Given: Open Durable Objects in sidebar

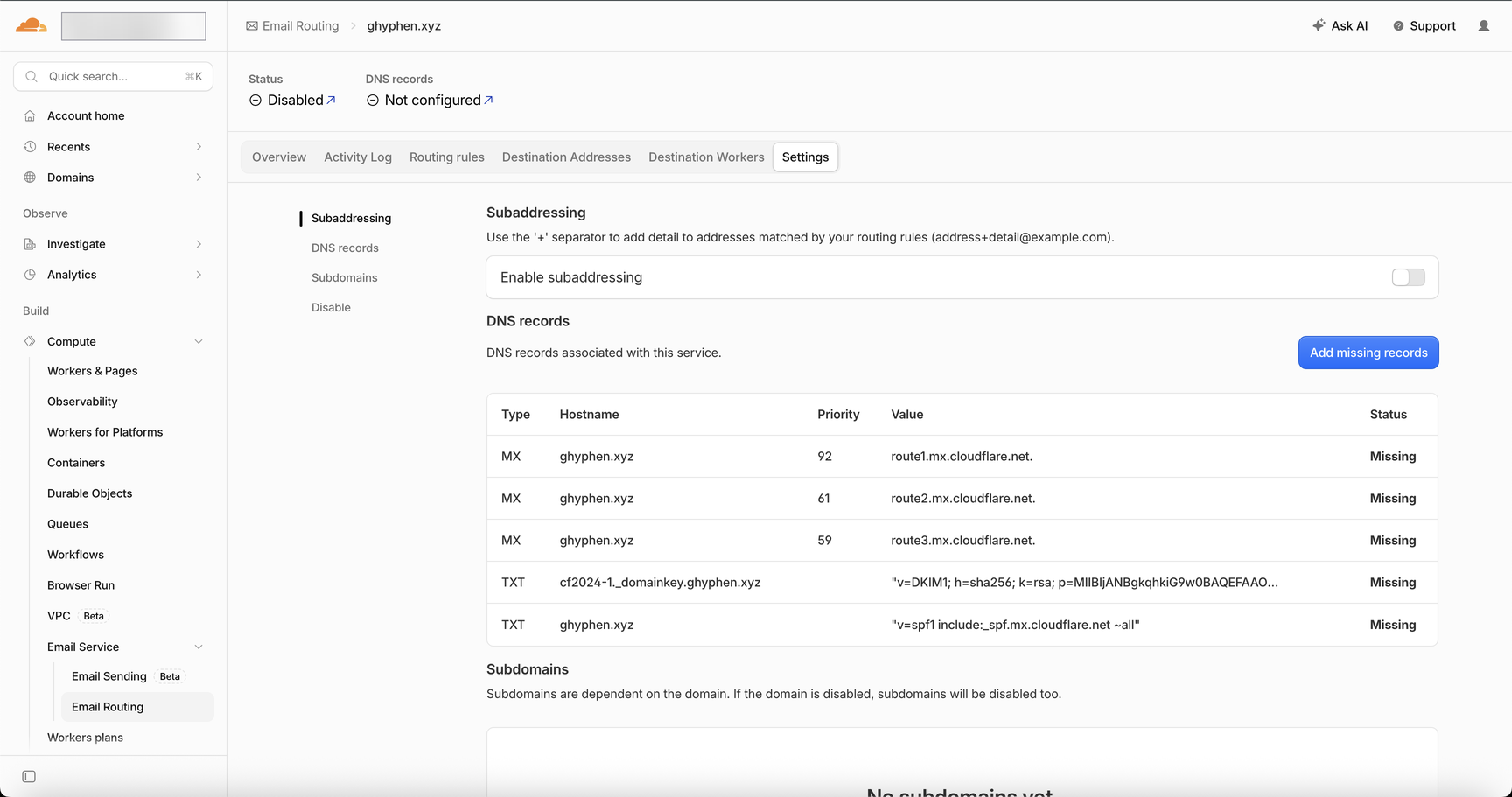Looking at the screenshot, I should pyautogui.click(x=90, y=493).
